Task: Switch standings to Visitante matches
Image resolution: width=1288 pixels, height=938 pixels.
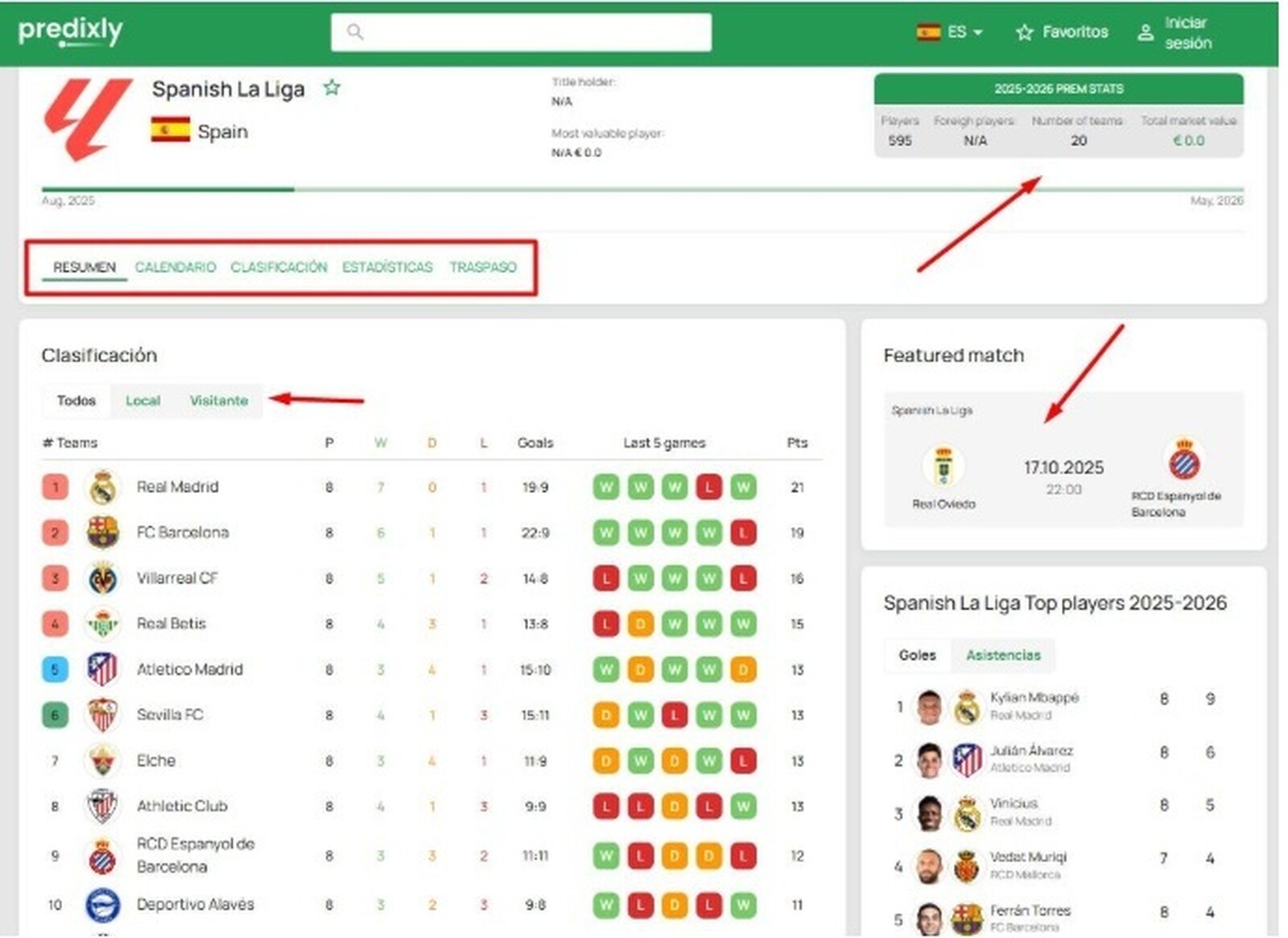Action: 218,400
